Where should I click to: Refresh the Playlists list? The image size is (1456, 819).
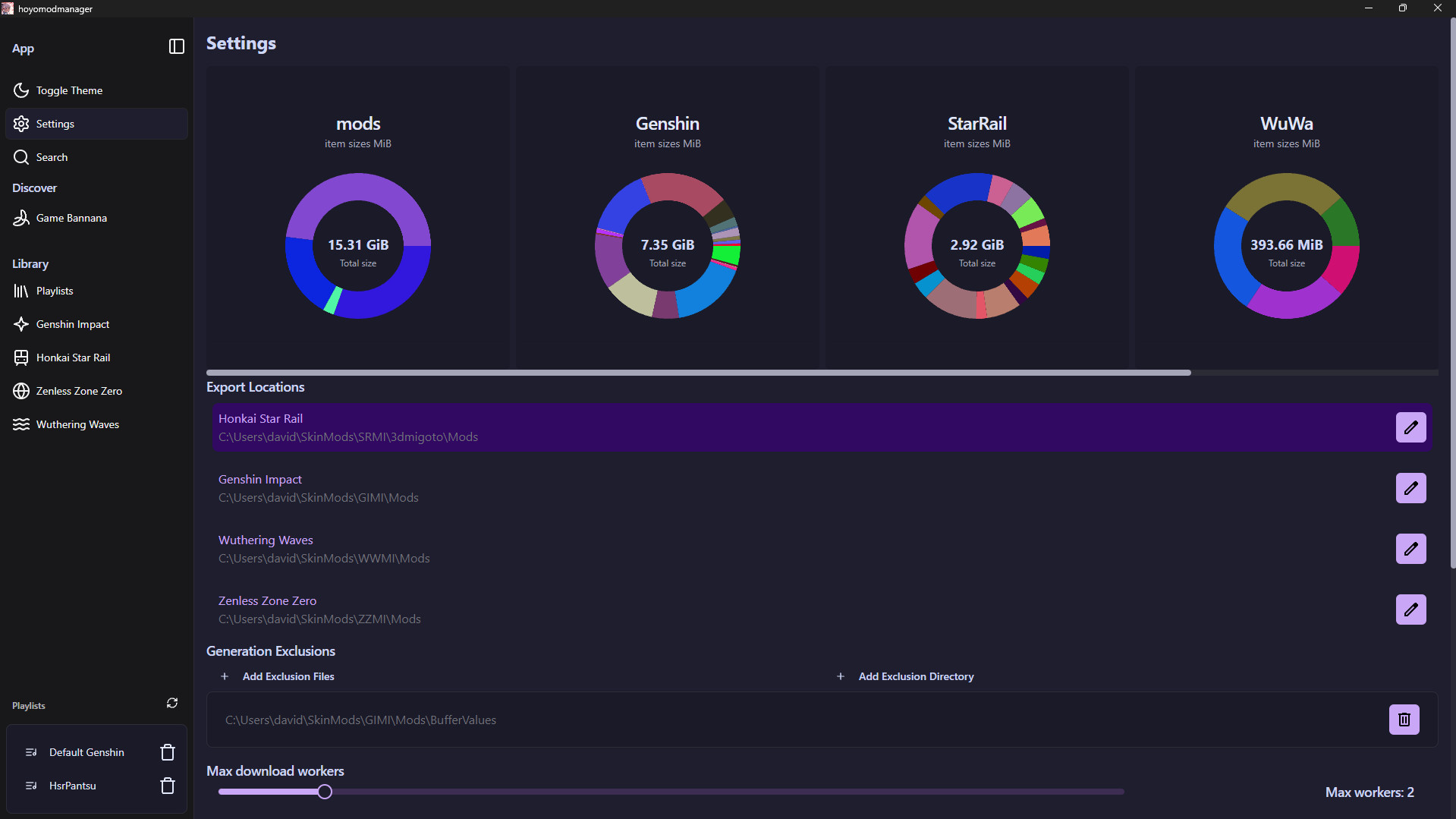[x=172, y=704]
